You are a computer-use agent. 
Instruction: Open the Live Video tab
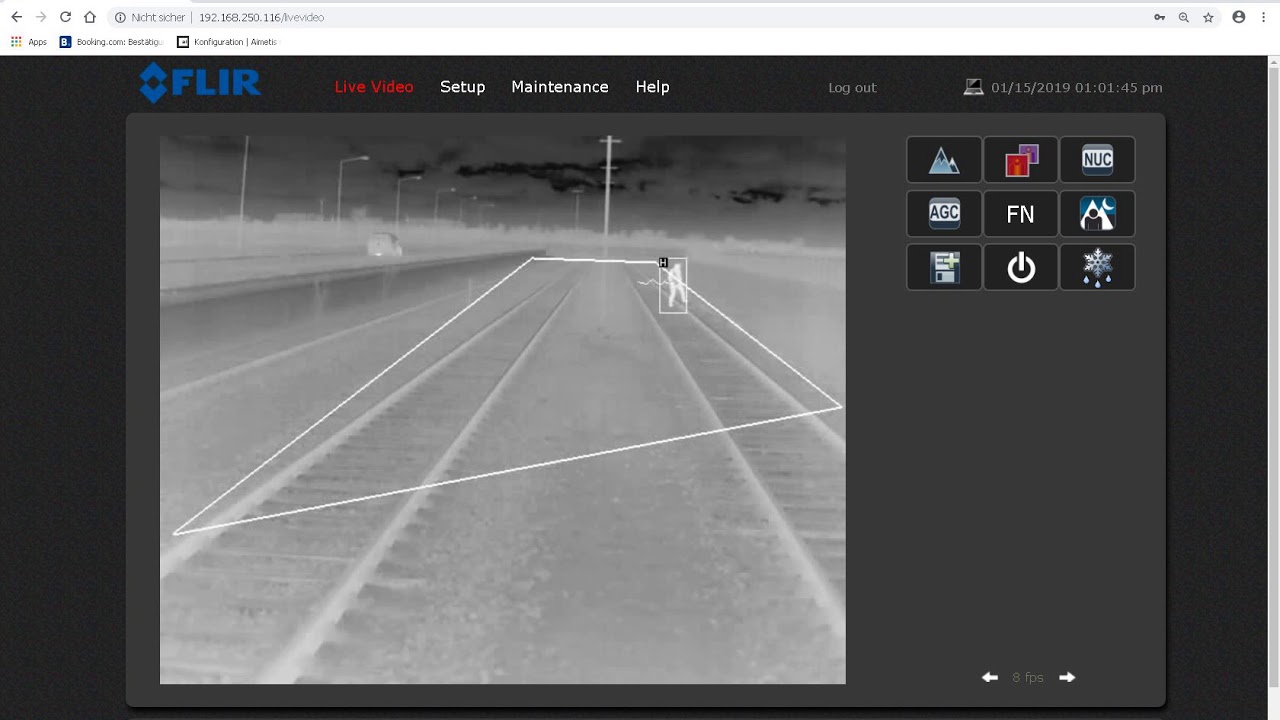[374, 87]
